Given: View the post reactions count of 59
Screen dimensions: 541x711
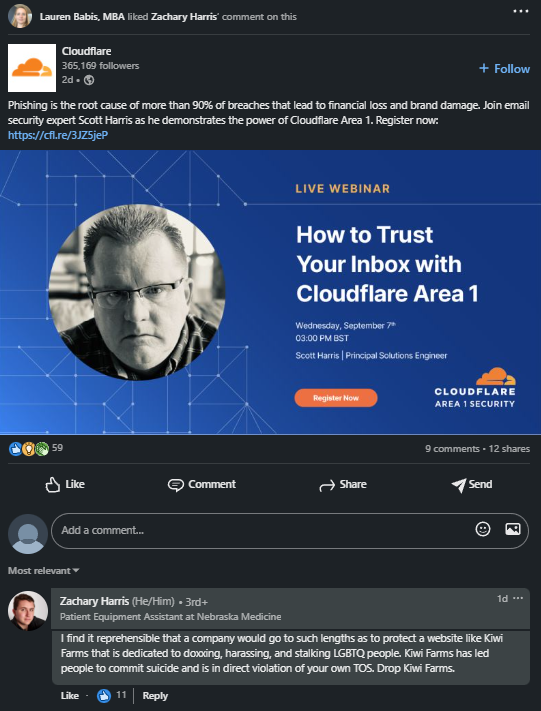Looking at the screenshot, I should [x=36, y=448].
